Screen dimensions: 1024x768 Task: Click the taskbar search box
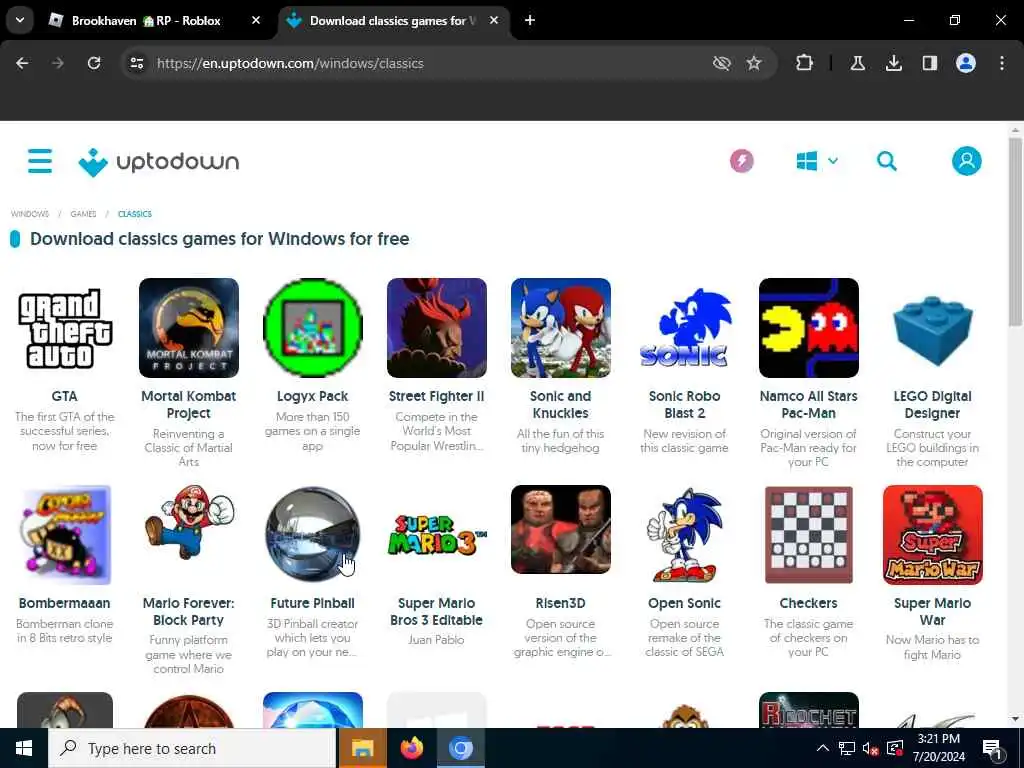coord(192,748)
